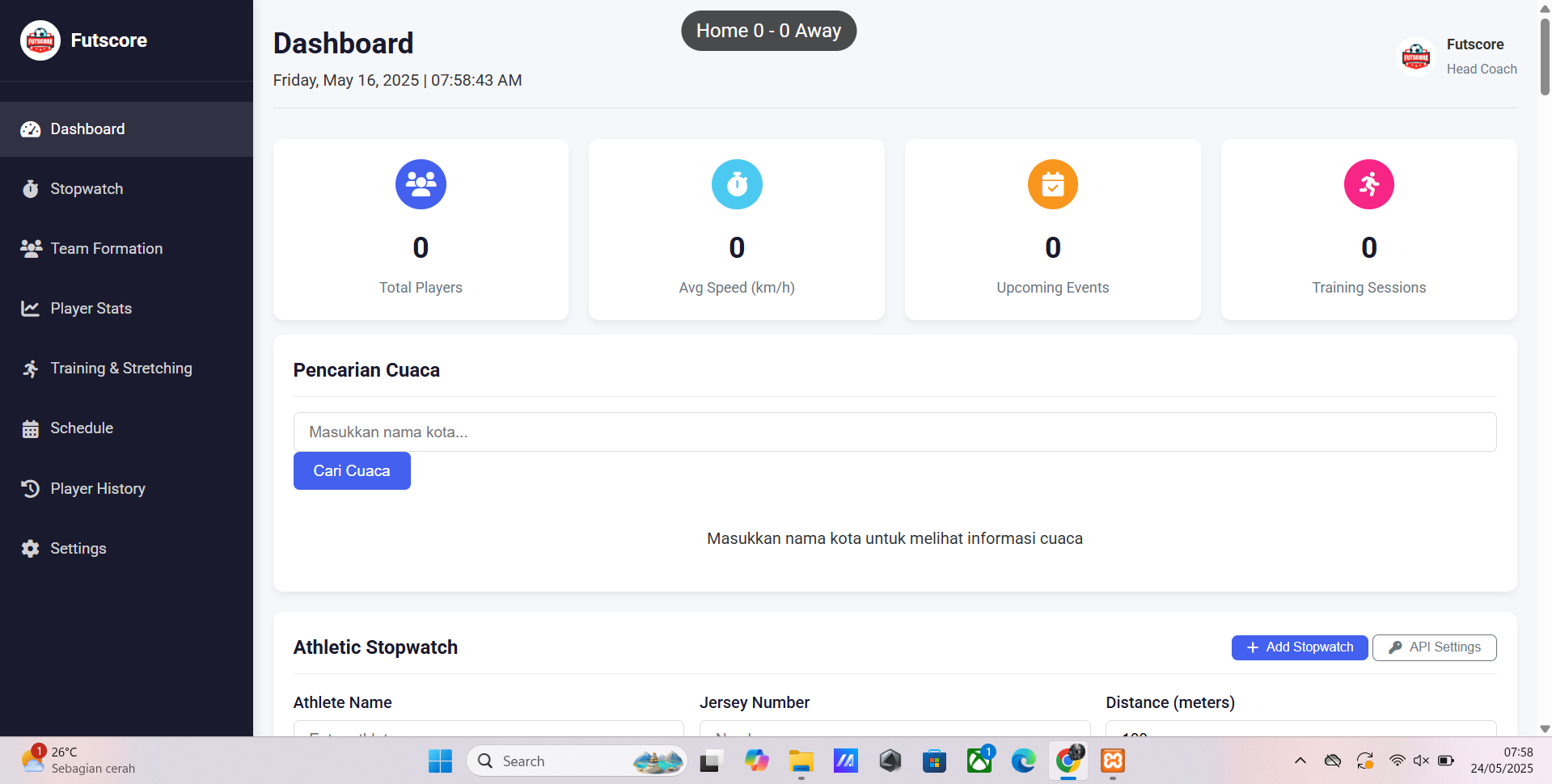Click the Cari Cuaca button

(x=352, y=471)
